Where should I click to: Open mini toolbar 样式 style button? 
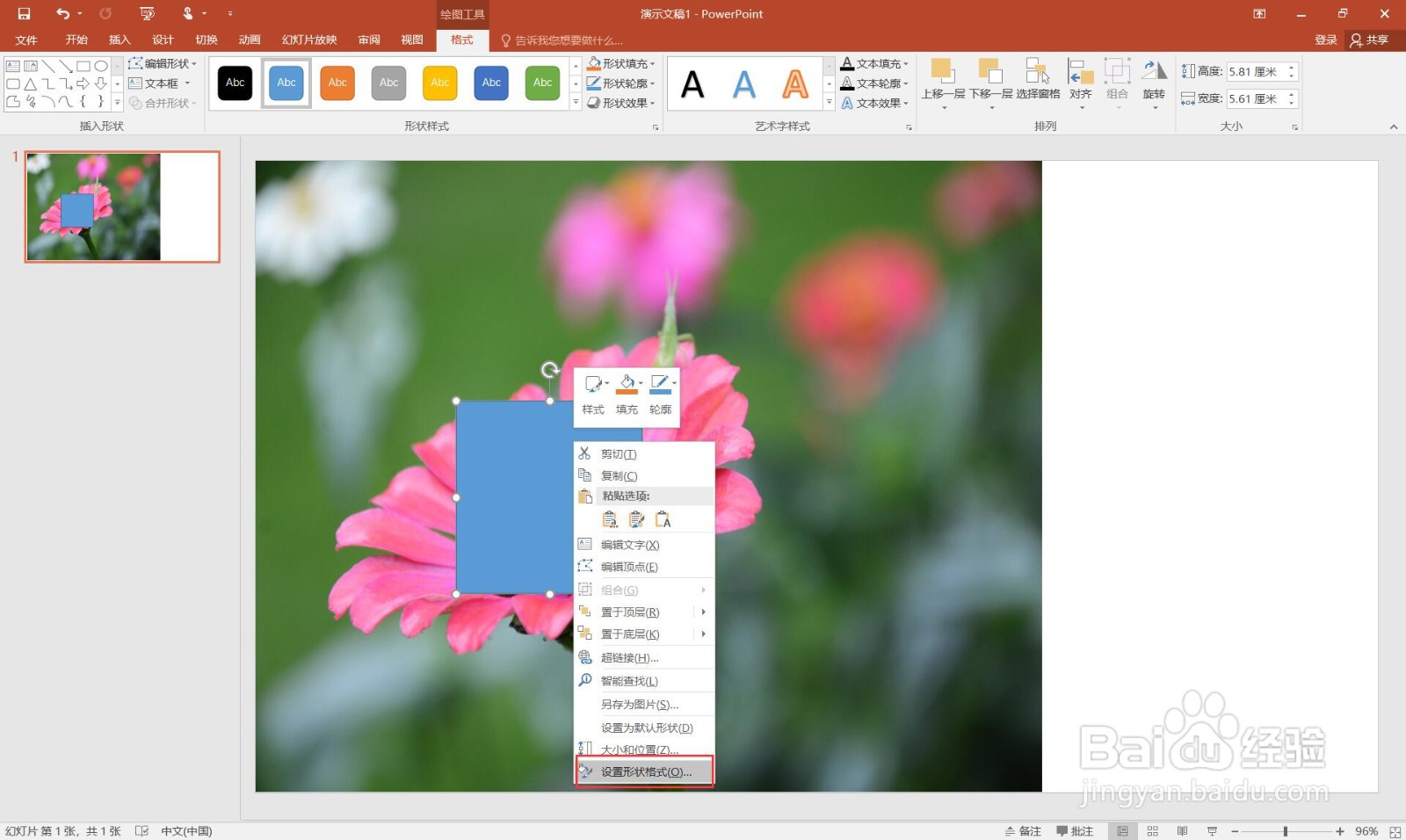(x=593, y=395)
